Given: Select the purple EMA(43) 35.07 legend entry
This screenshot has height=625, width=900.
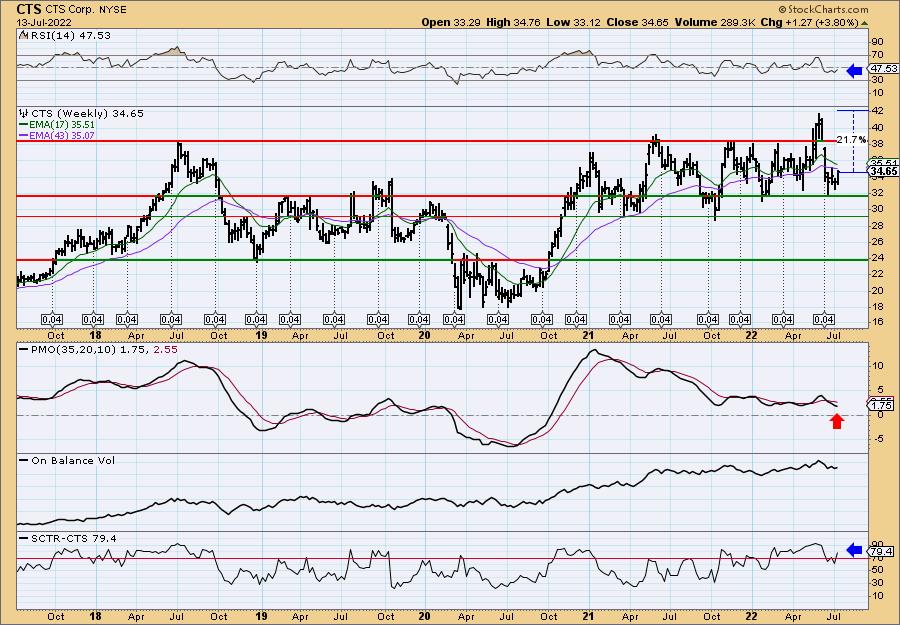Looking at the screenshot, I should pos(57,135).
